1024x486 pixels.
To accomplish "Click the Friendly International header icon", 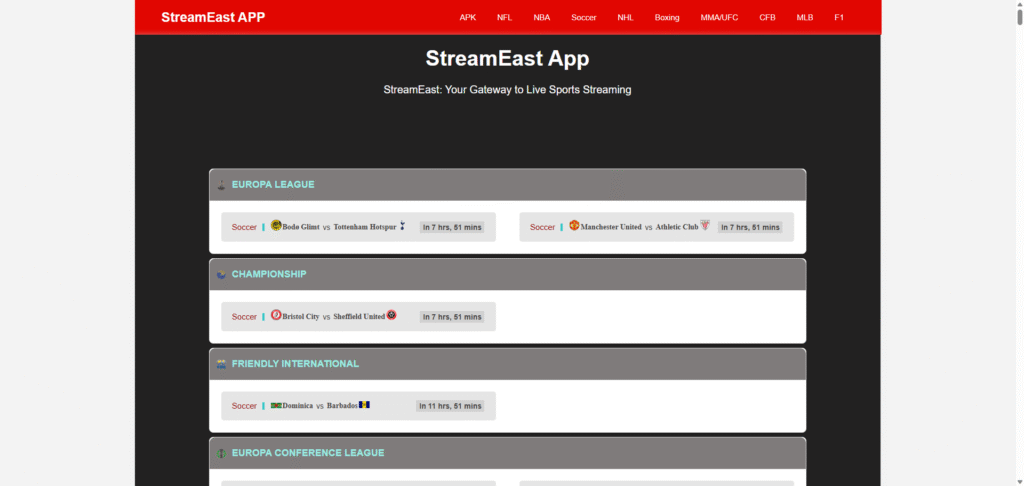I will (x=221, y=364).
